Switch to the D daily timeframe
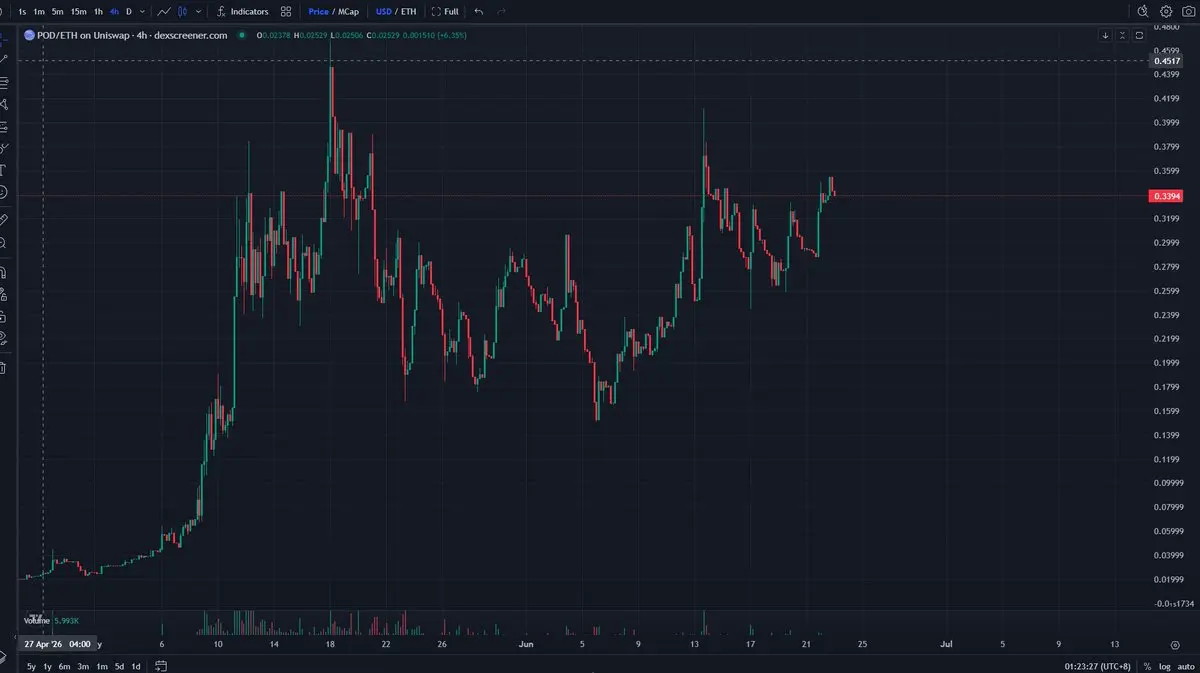This screenshot has height=673, width=1200. pyautogui.click(x=129, y=12)
